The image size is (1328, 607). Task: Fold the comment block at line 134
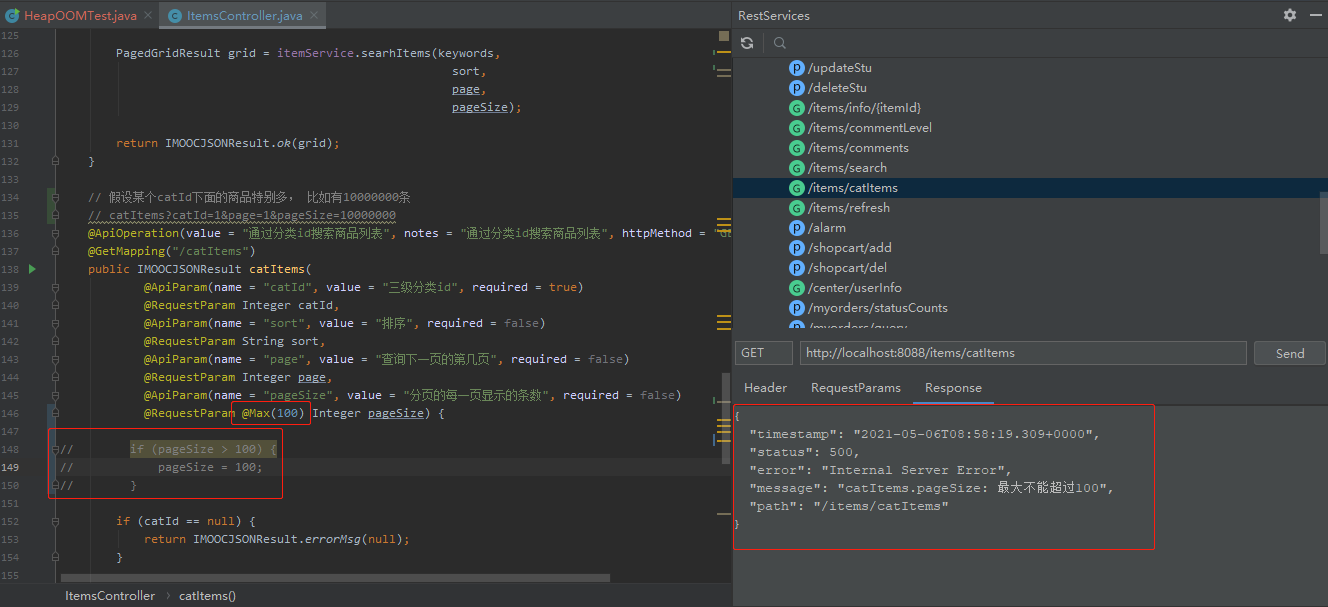(56, 197)
